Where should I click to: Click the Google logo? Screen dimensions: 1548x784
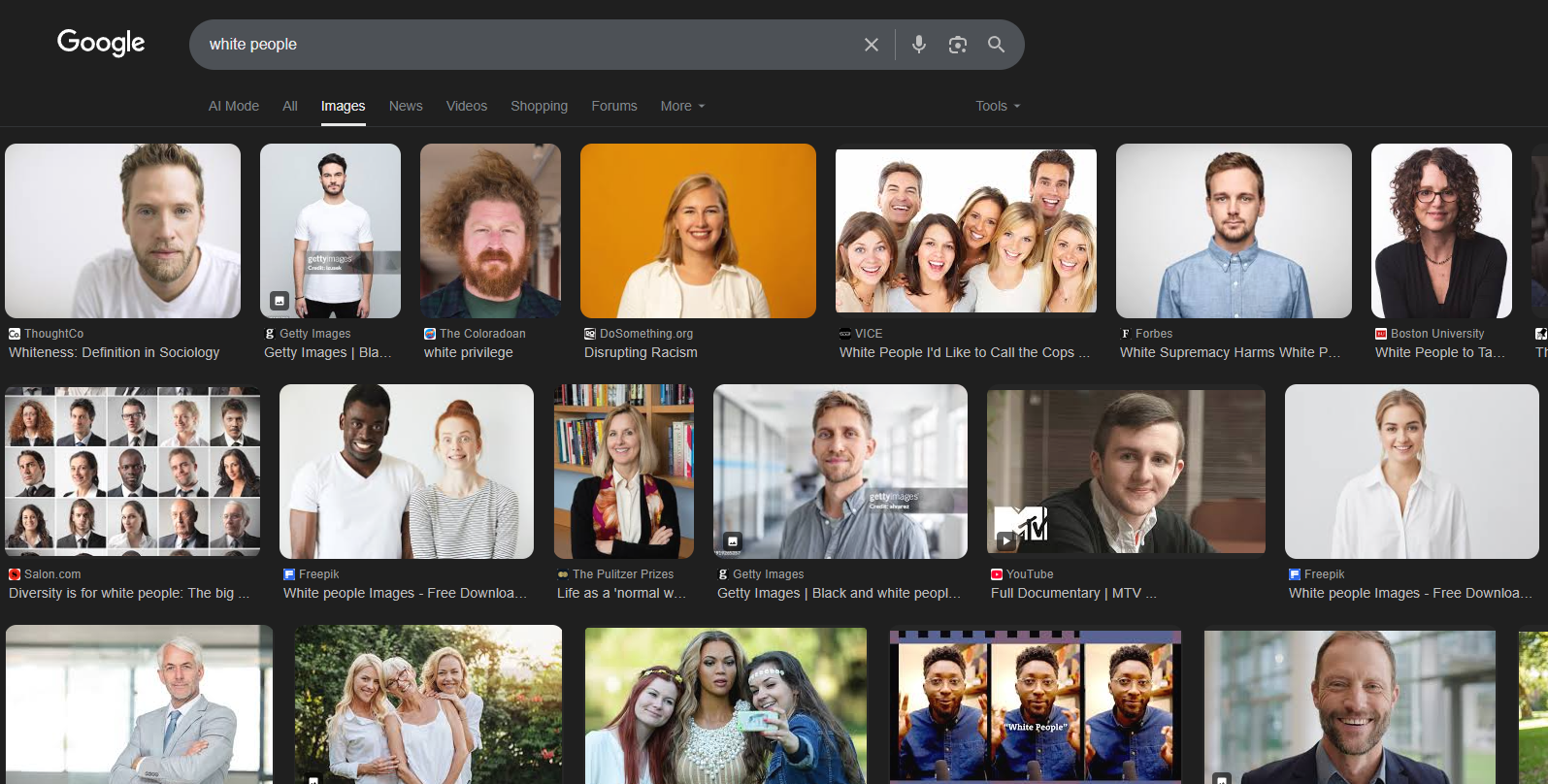(101, 43)
